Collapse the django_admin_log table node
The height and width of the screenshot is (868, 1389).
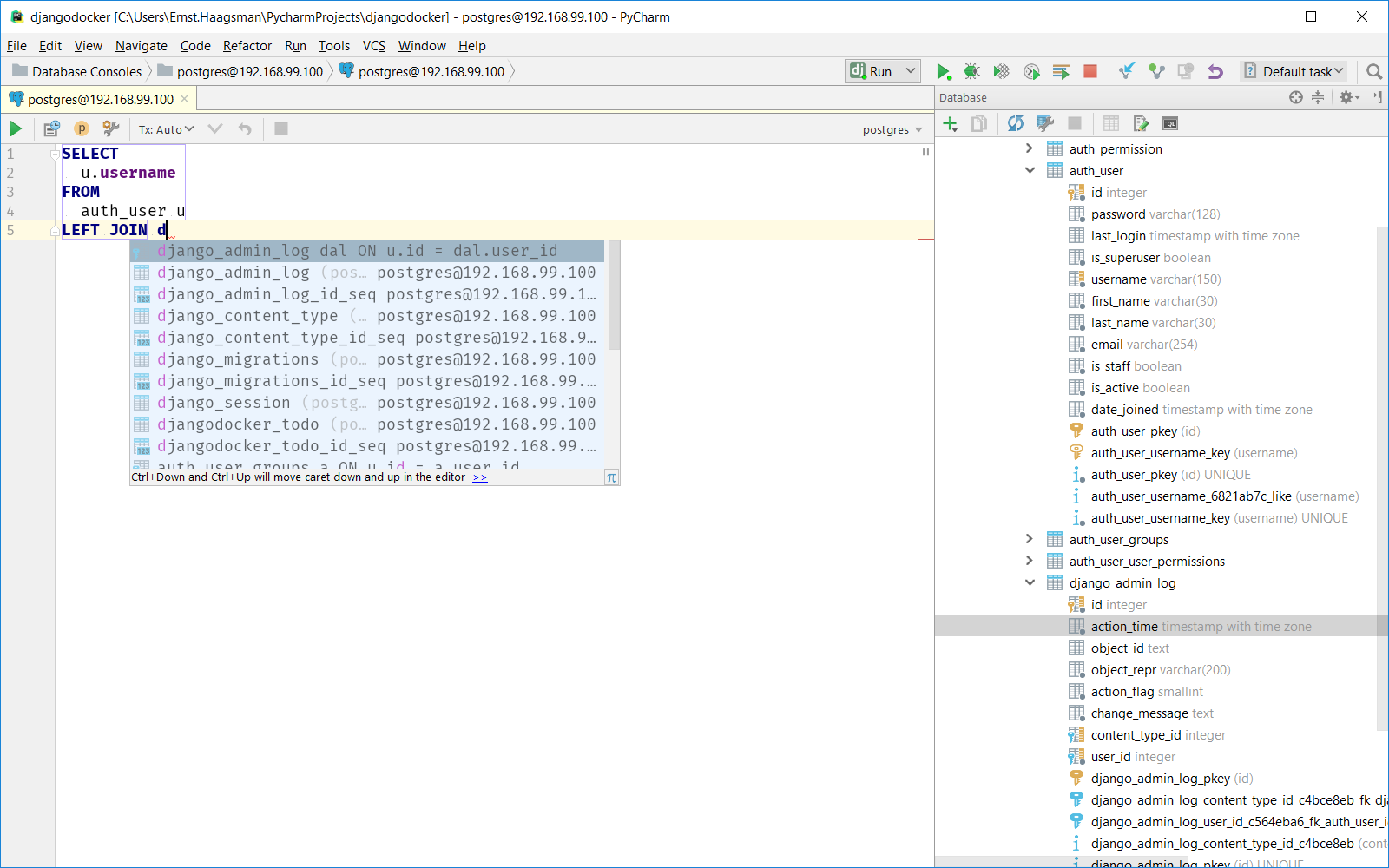[1030, 582]
